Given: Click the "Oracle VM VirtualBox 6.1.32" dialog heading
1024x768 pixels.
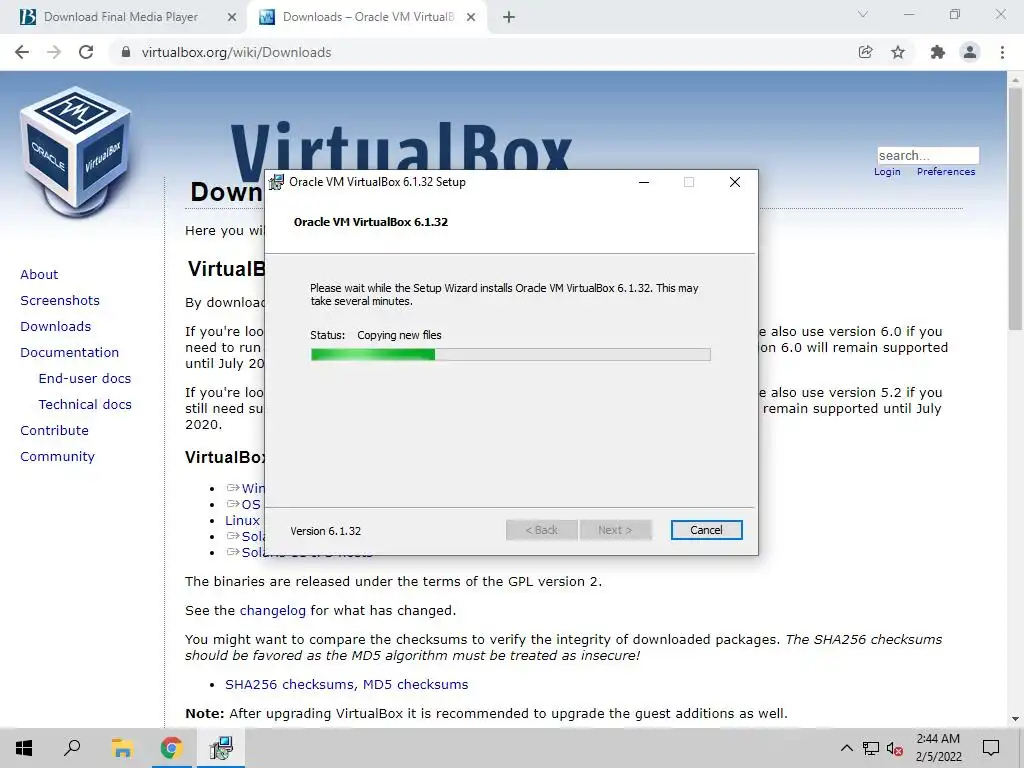Looking at the screenshot, I should point(371,222).
